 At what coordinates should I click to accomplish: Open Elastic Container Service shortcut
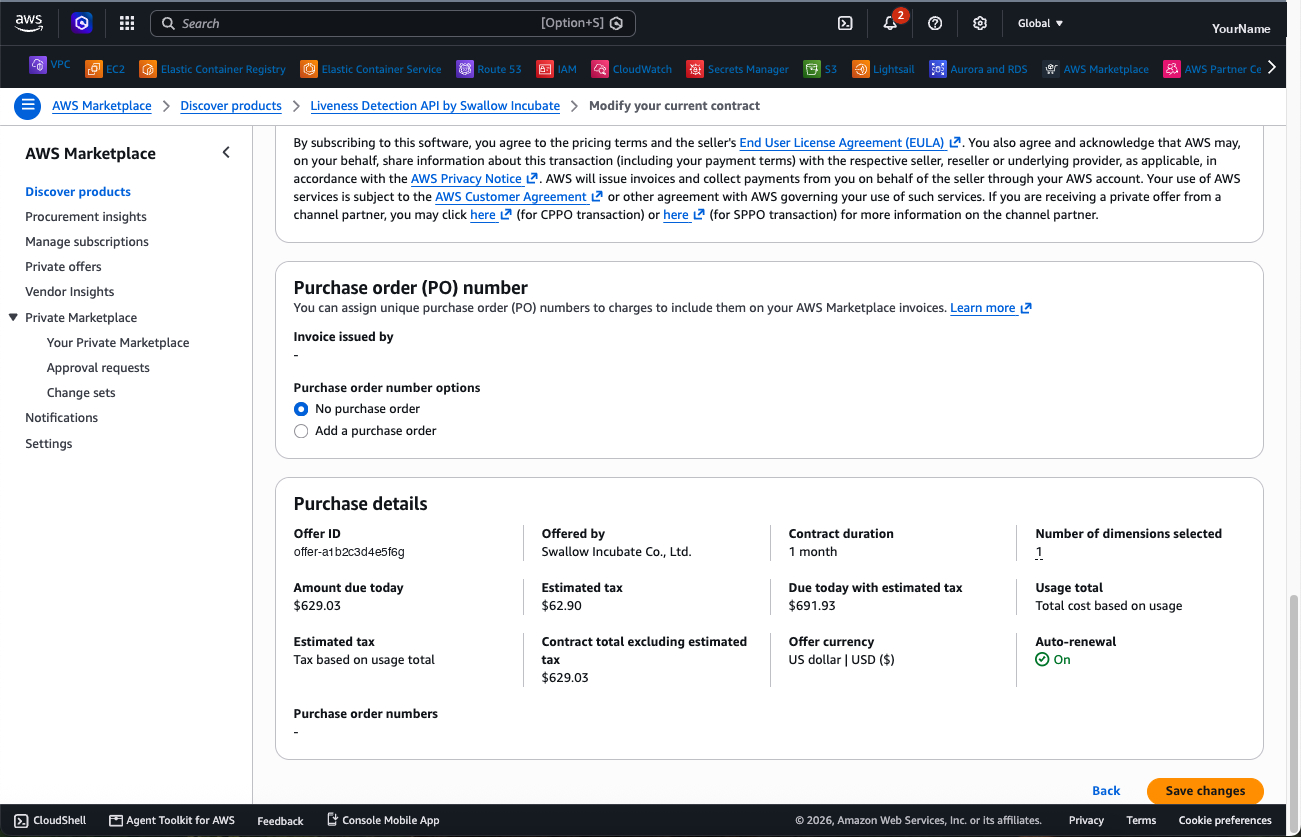pos(371,69)
